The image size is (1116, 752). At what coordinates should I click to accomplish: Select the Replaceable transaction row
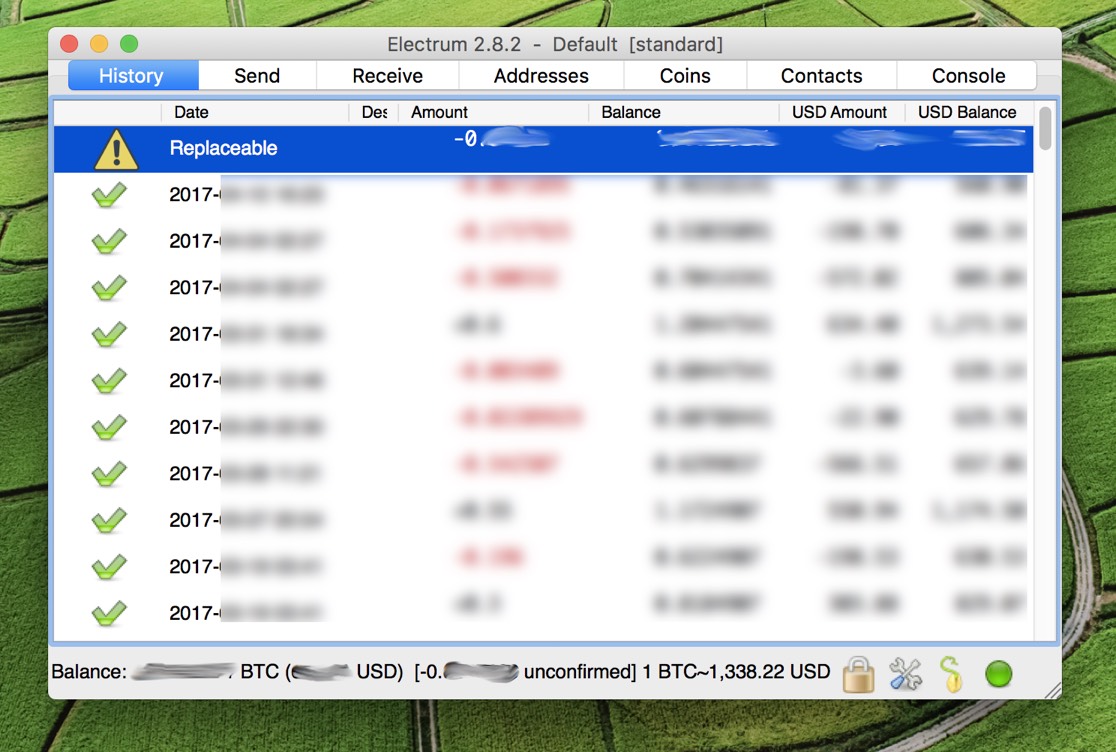point(543,149)
